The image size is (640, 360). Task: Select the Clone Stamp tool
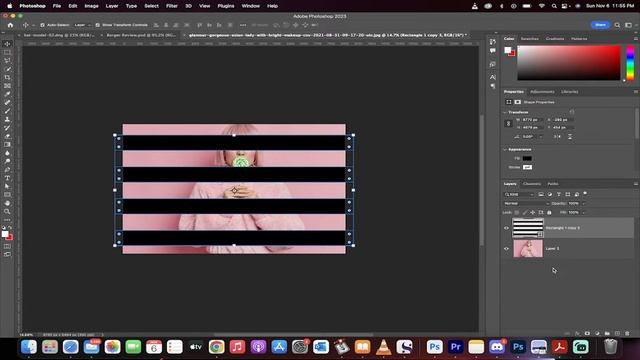click(7, 119)
